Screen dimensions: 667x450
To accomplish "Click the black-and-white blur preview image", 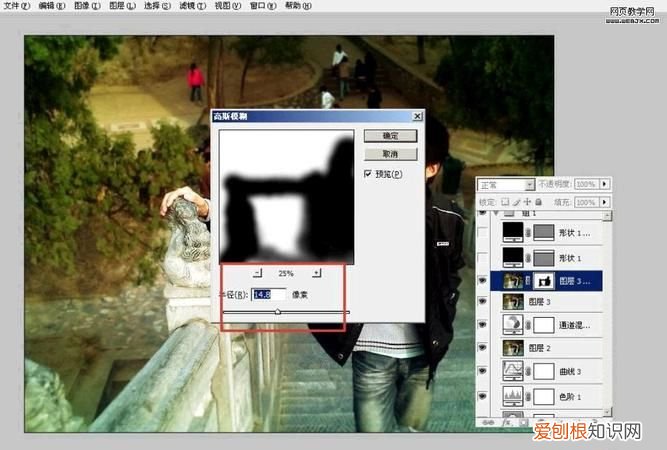I will click(286, 197).
